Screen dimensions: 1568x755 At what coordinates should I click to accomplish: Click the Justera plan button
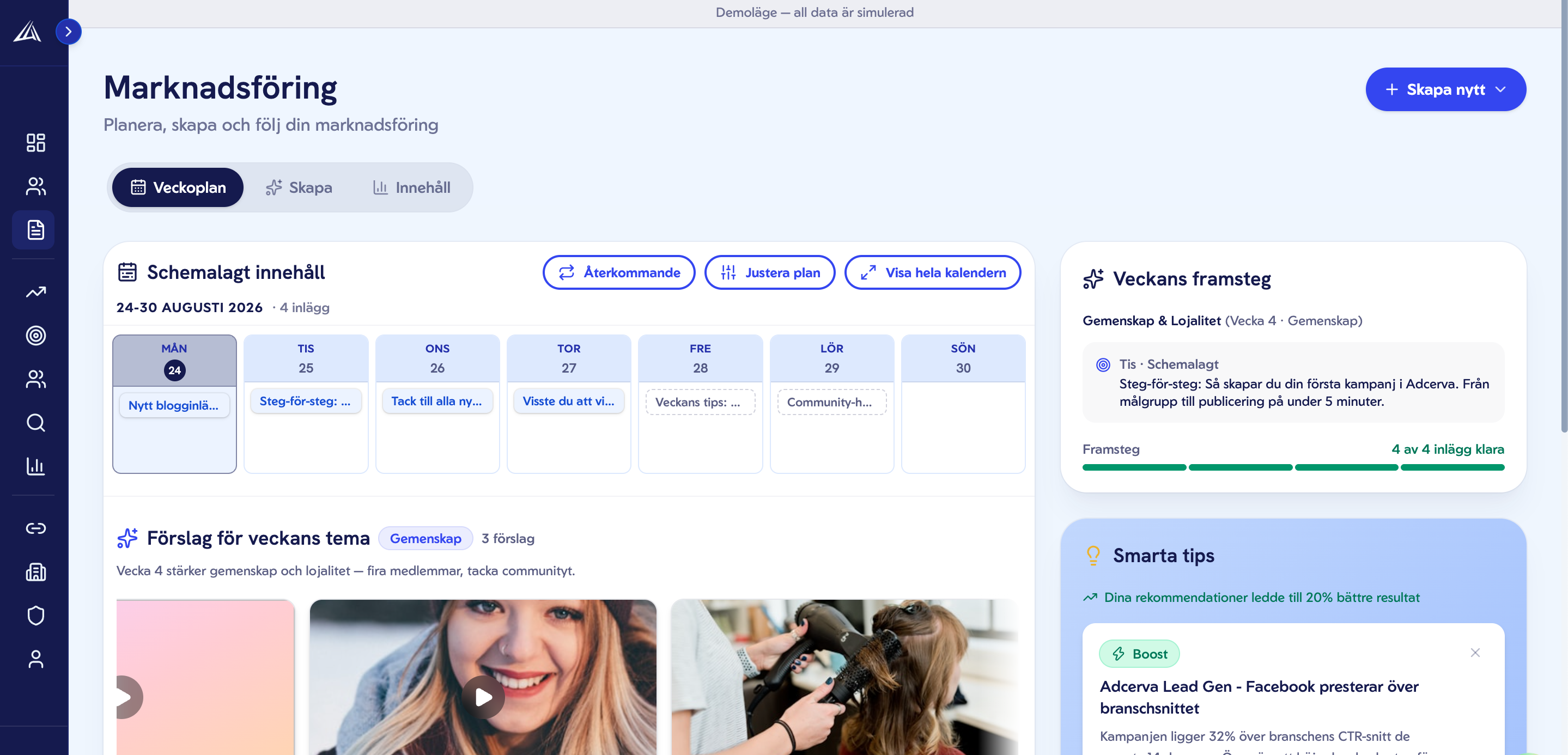770,272
